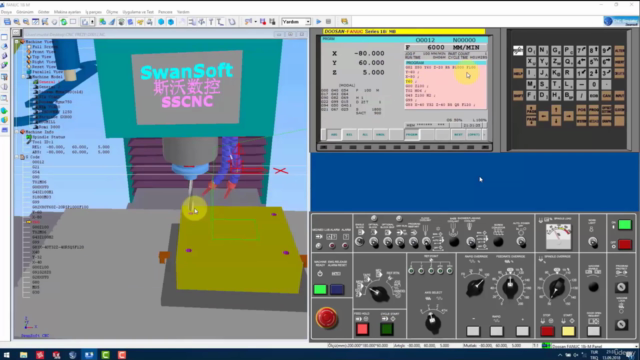Select Top View in the machine tree
This screenshot has width=640, height=360.
[41, 57]
